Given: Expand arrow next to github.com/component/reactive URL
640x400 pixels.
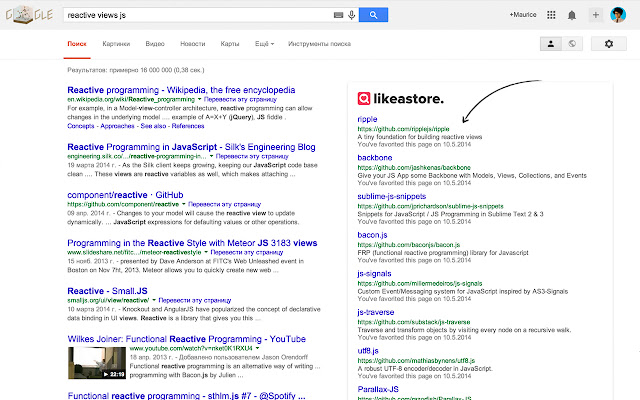Looking at the screenshot, I should [184, 204].
